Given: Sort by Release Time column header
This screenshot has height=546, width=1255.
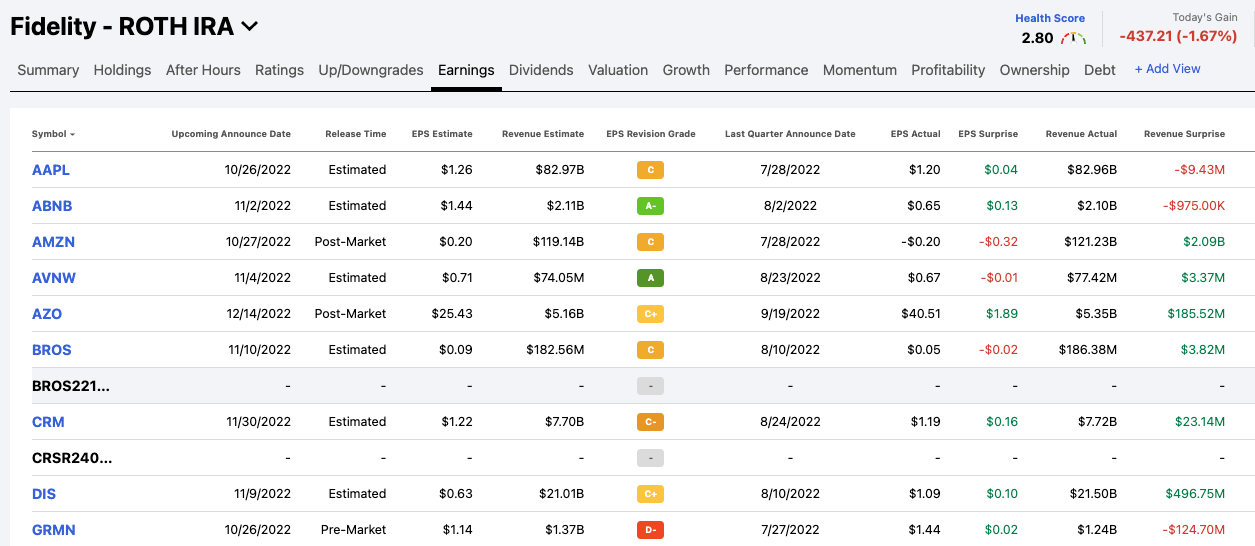Looking at the screenshot, I should (x=355, y=134).
